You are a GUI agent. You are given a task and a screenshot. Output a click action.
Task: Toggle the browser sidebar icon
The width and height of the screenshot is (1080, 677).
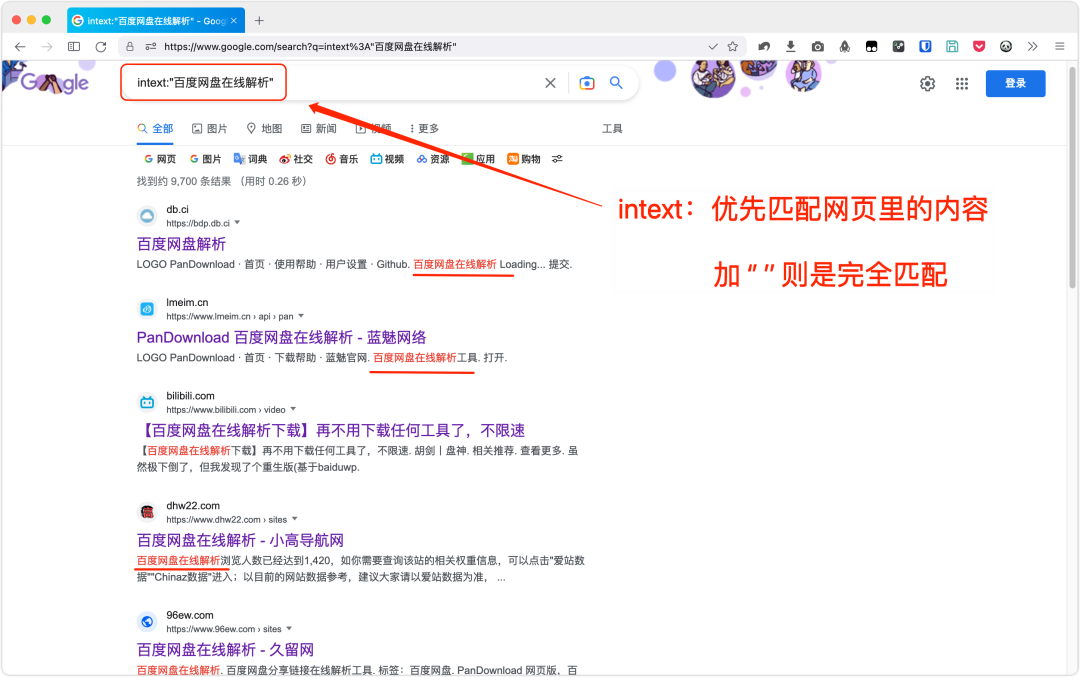(74, 47)
